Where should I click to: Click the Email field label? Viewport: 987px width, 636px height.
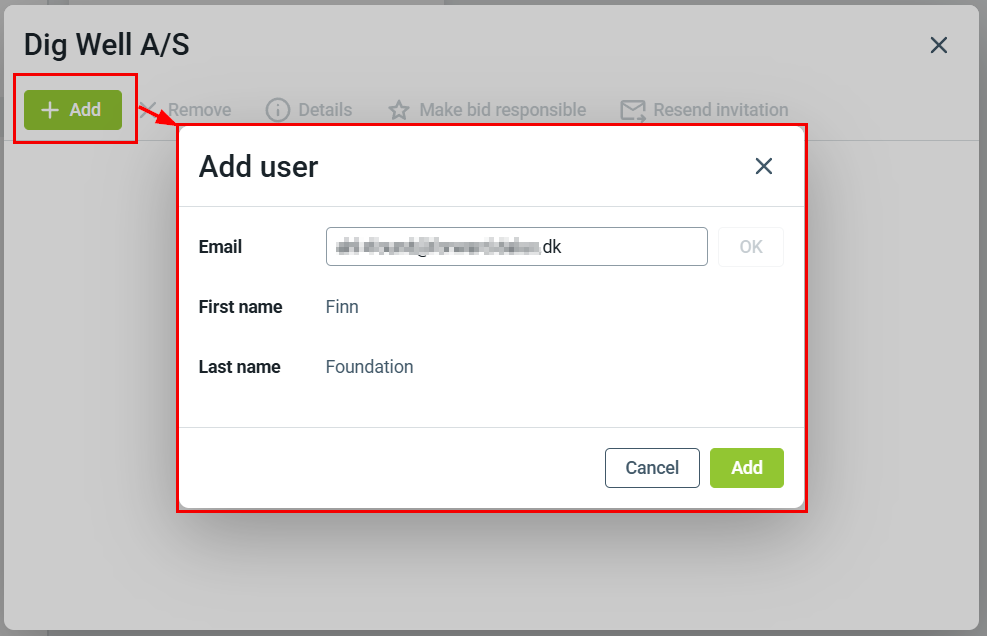click(x=220, y=247)
